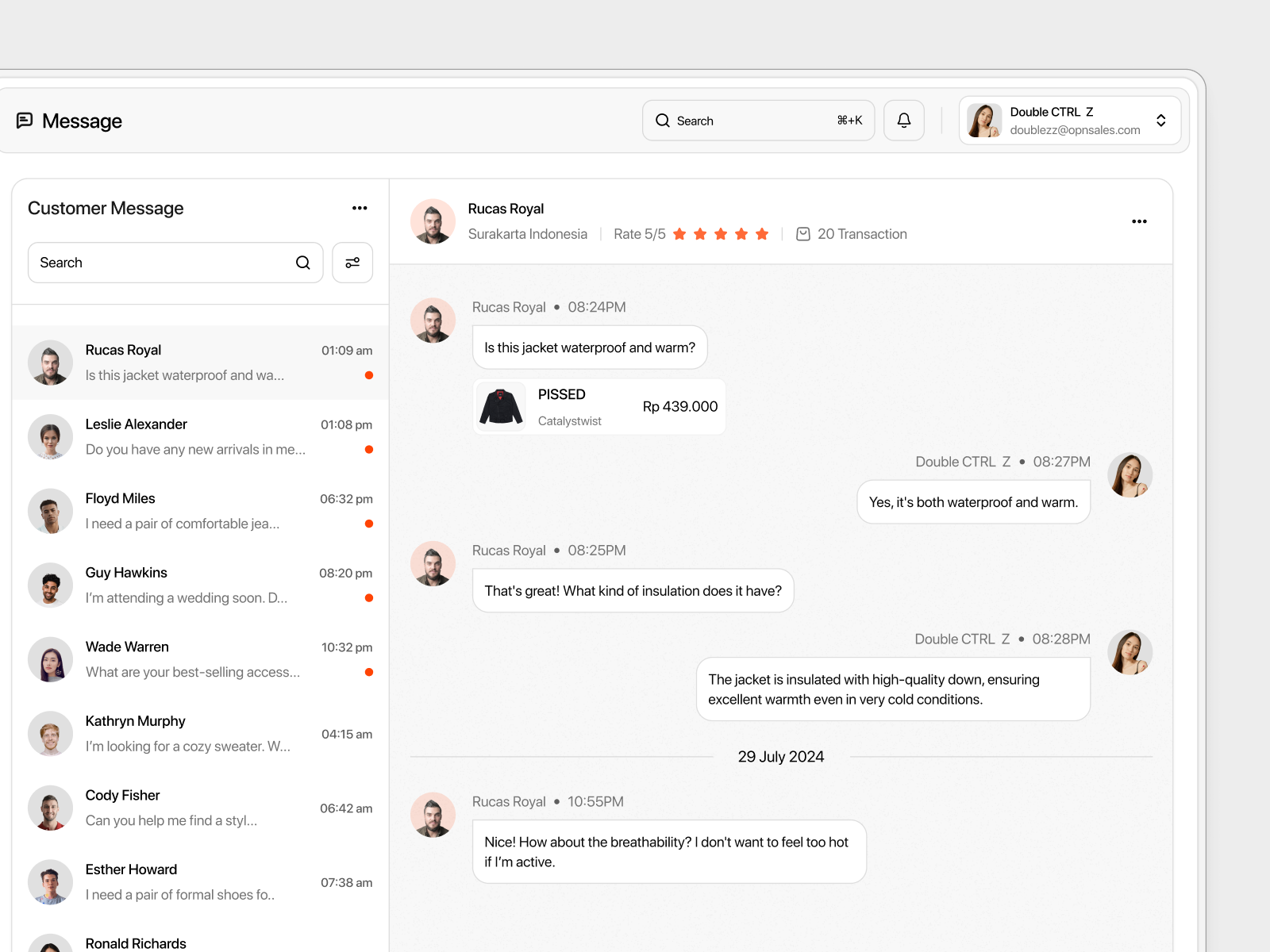Click Cody Fisher's avatar
The image size is (1270, 952).
(x=51, y=808)
